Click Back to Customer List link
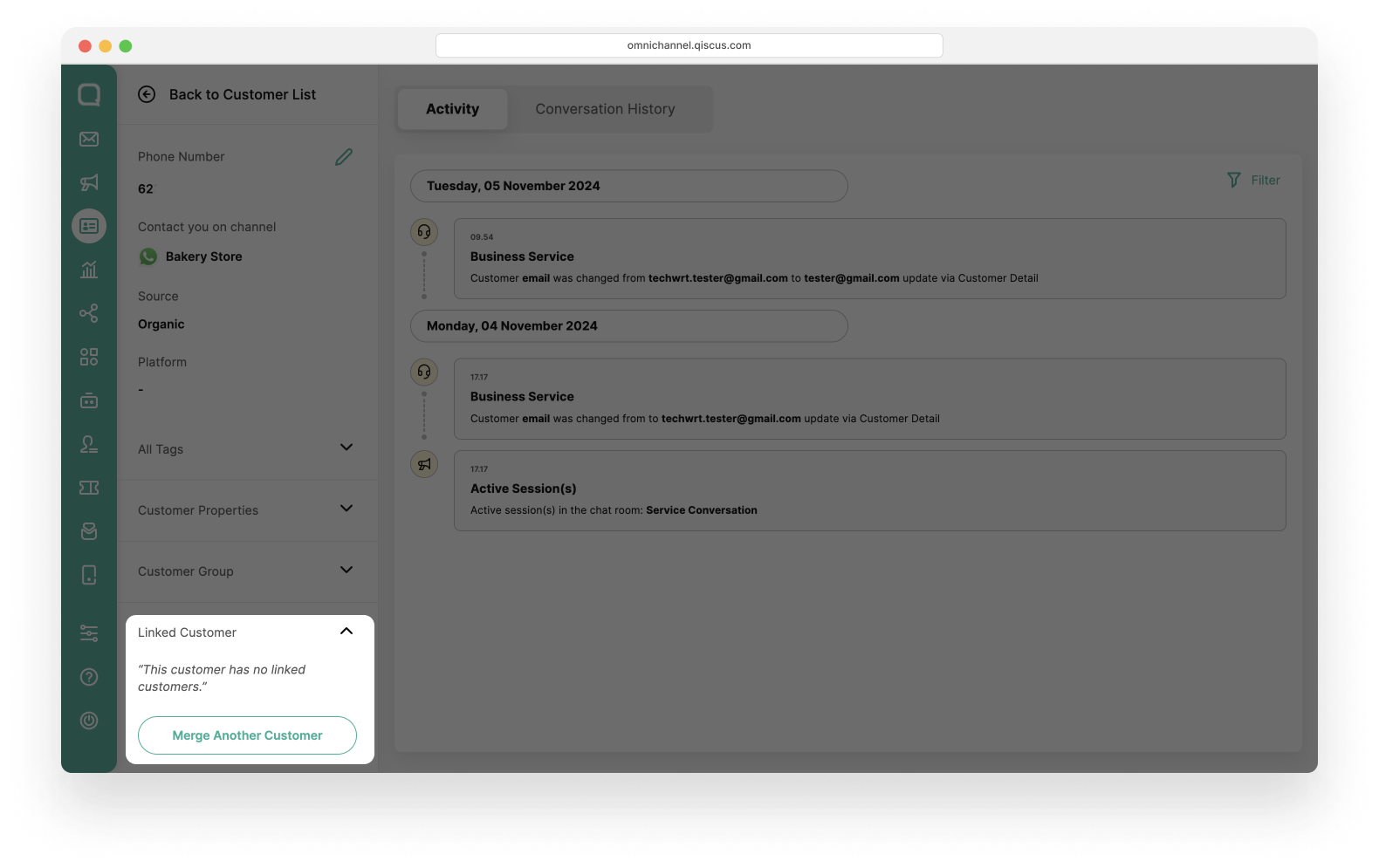Image resolution: width=1379 pixels, height=868 pixels. pos(243,94)
